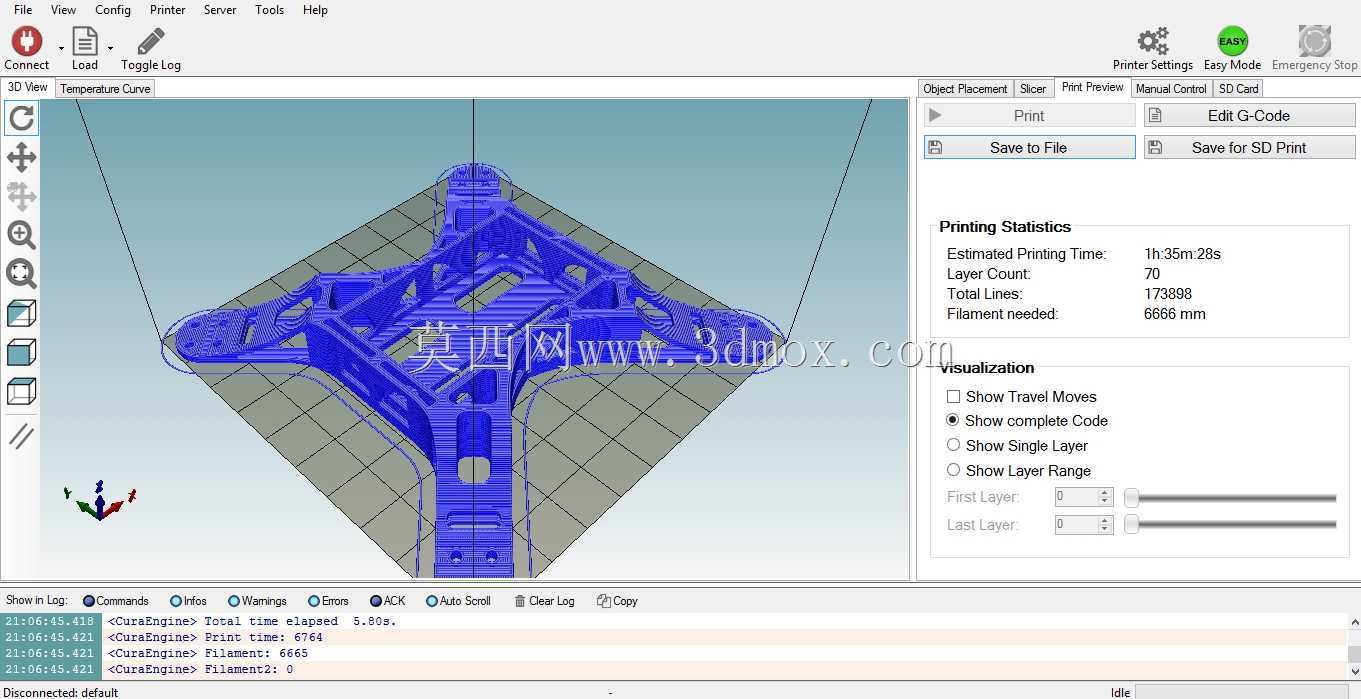This screenshot has height=699, width=1361.
Task: Open the Config menu
Action: pos(113,10)
